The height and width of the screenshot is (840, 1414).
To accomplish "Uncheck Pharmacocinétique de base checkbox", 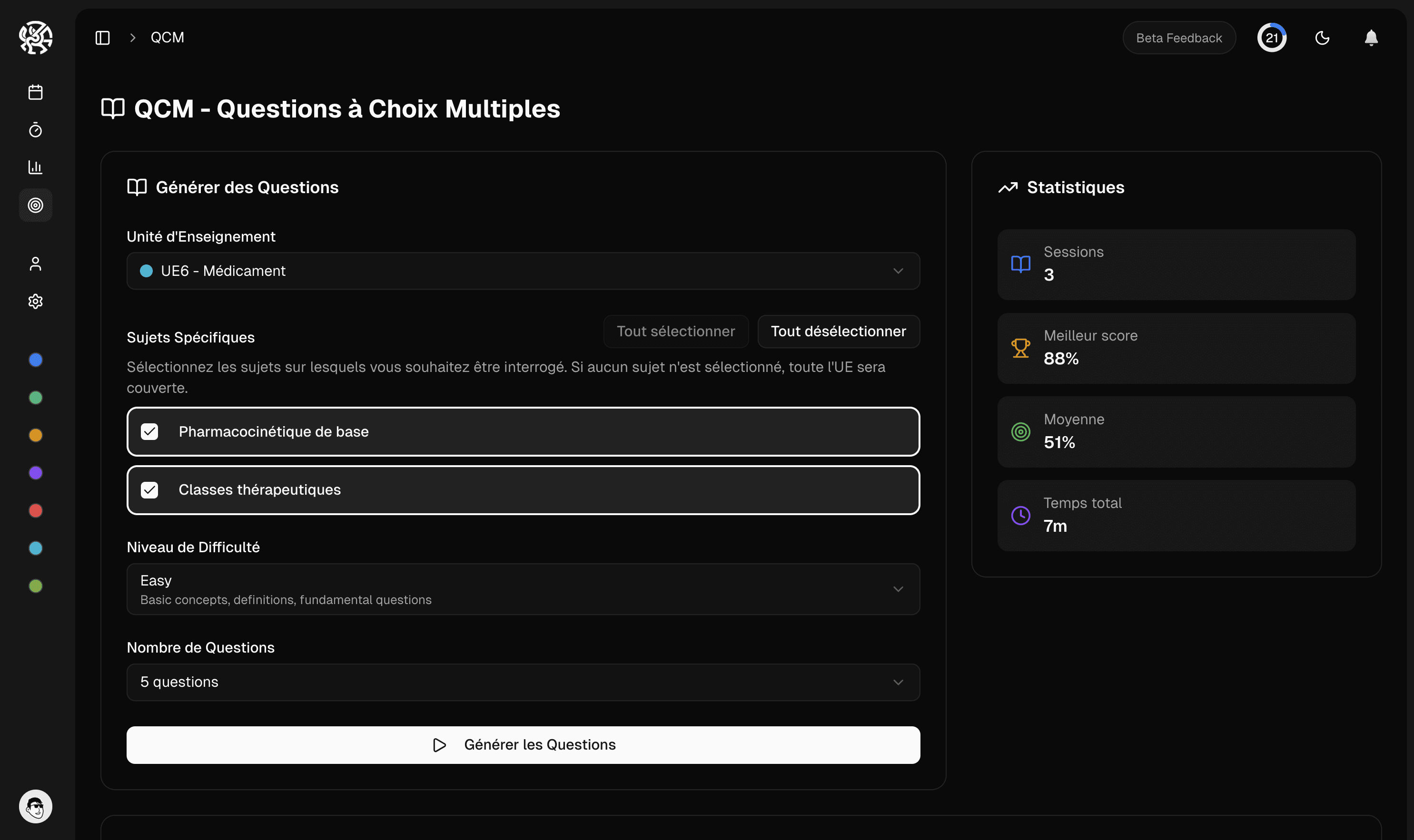I will click(x=149, y=432).
